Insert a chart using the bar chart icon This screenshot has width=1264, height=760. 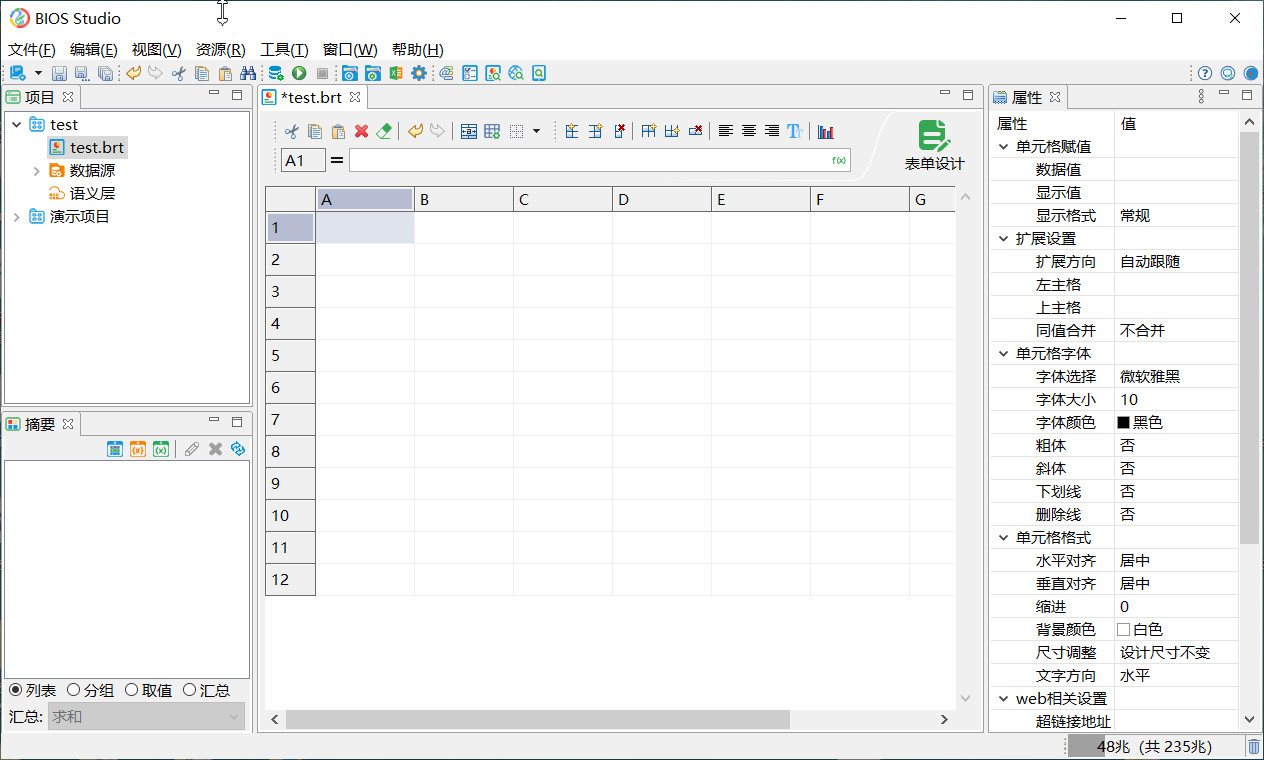coord(825,131)
